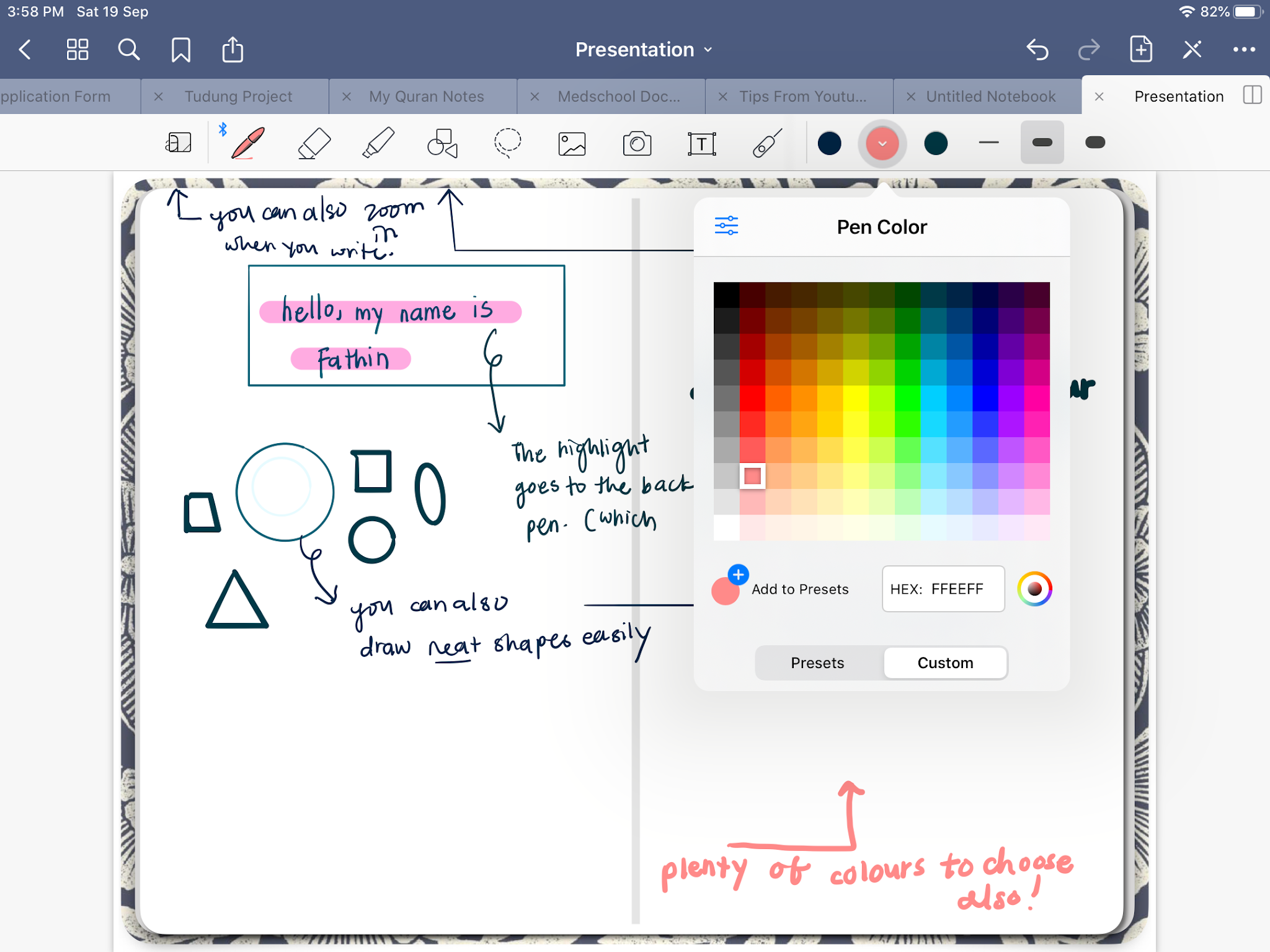Select the medium pen stroke thickness

pyautogui.click(x=1042, y=143)
